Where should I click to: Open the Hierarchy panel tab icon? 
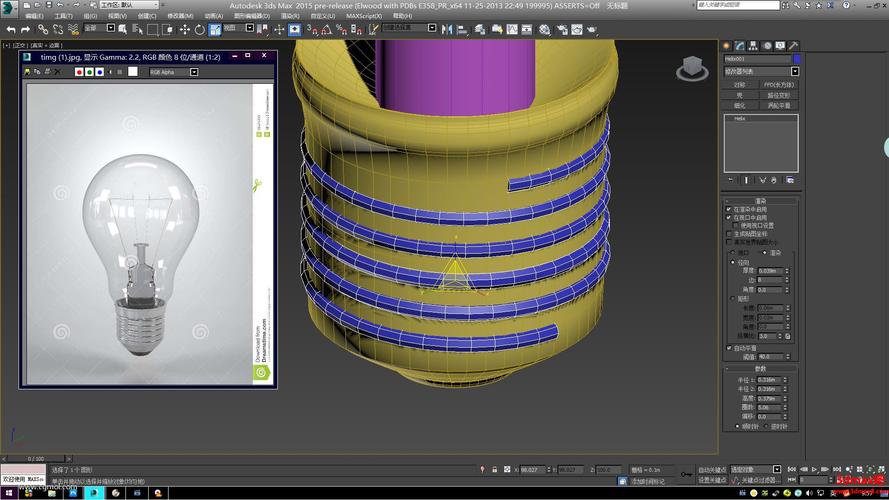(753, 45)
